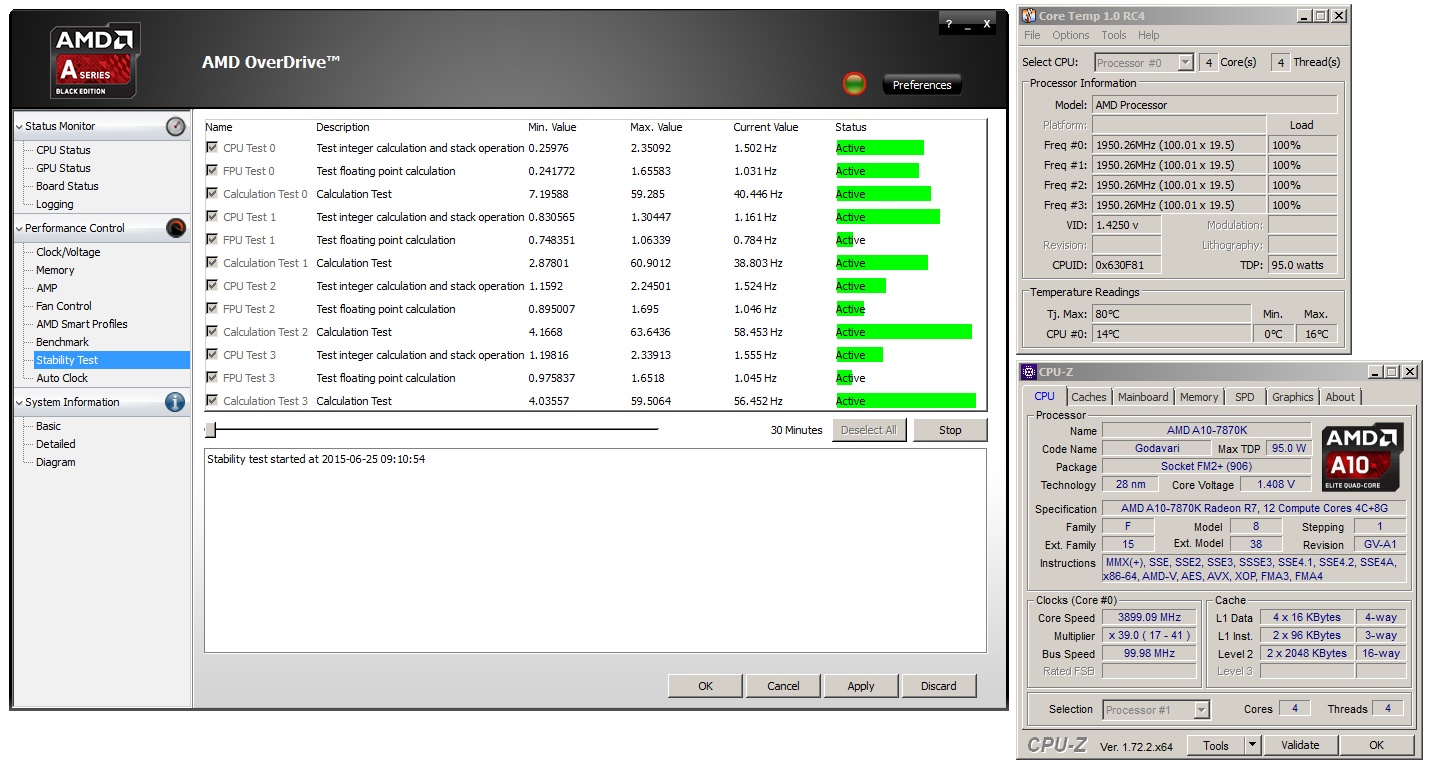Open the Select CPU dropdown in Core Temp
The width and height of the screenshot is (1432, 767).
[1185, 62]
